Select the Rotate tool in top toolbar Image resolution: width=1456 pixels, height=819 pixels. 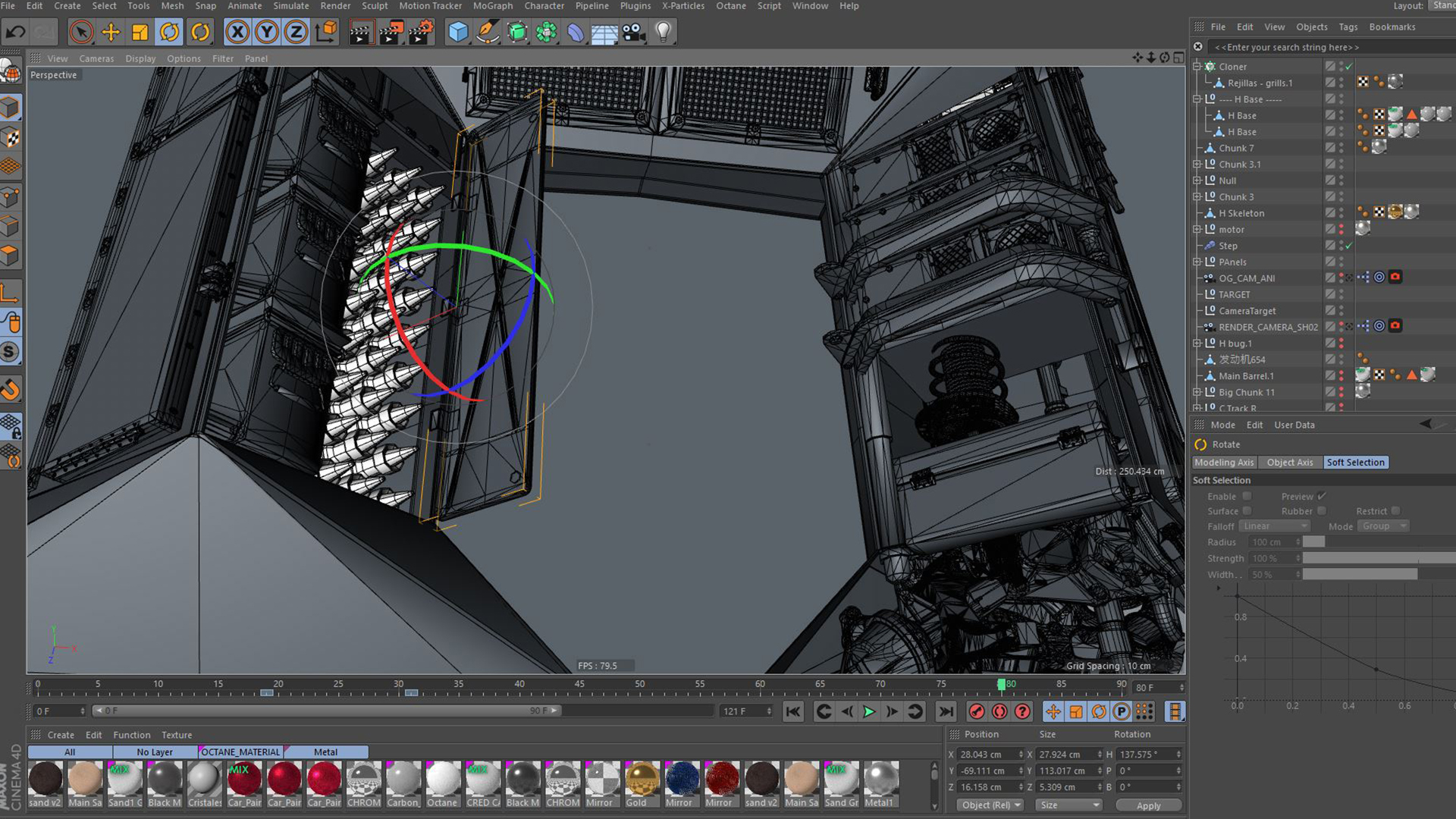[170, 32]
